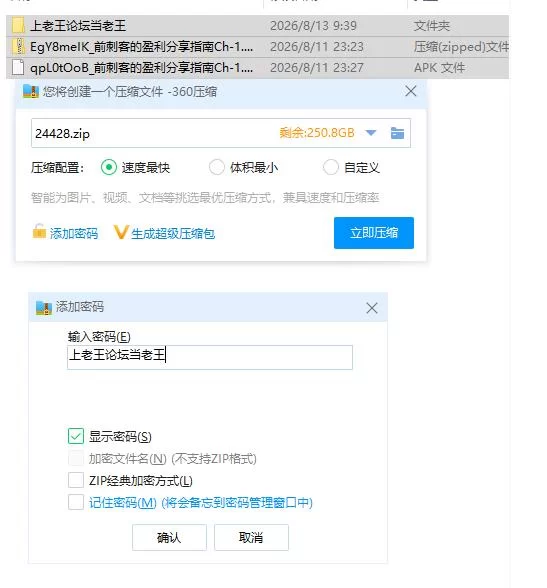This screenshot has height=588, width=547.
Task: Uncheck the 显示密码 checkbox
Action: point(76,436)
